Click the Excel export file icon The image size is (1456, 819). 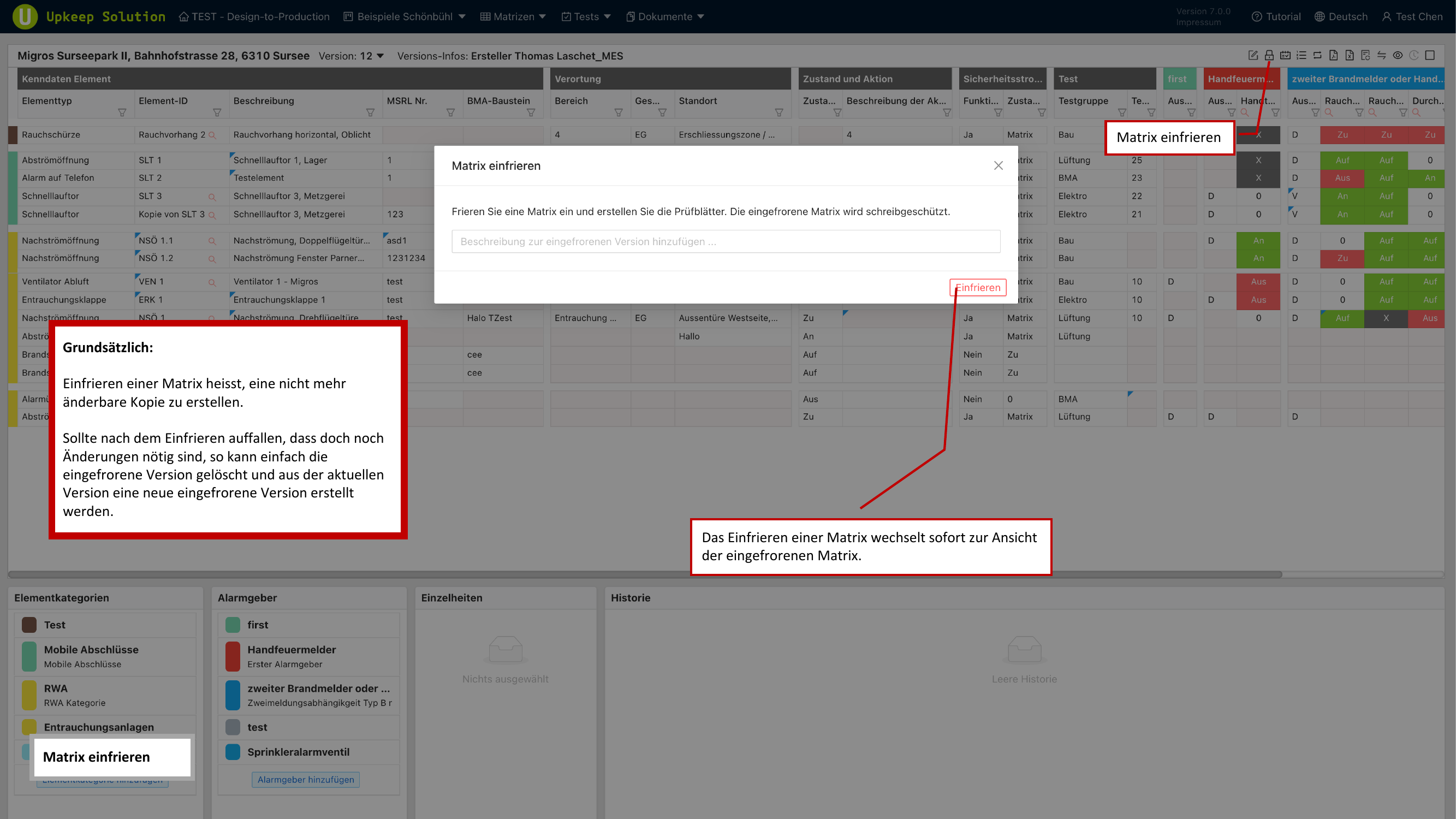(1349, 55)
